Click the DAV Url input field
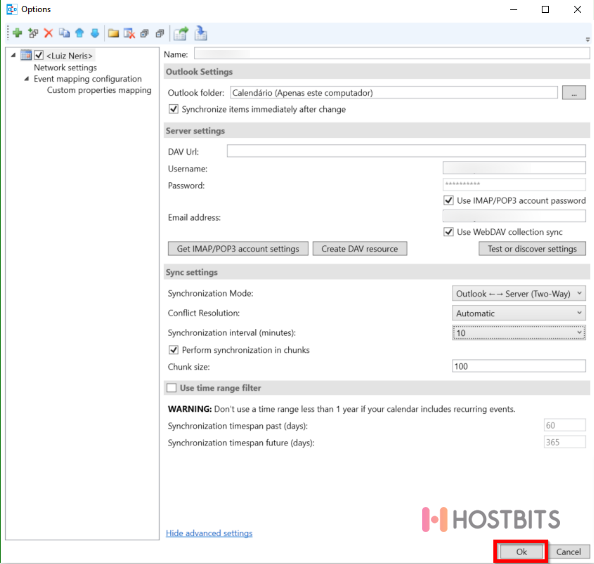Image resolution: width=594 pixels, height=564 pixels. tap(406, 151)
